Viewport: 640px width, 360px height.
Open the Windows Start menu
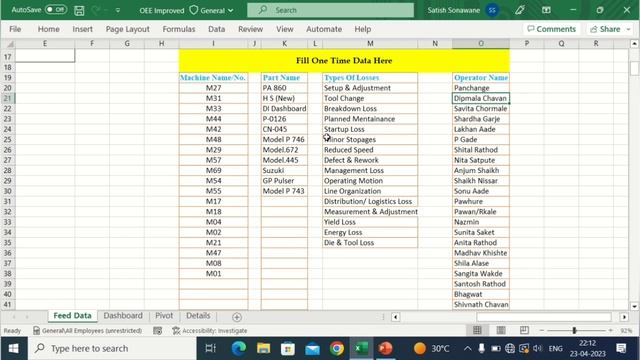click(13, 348)
